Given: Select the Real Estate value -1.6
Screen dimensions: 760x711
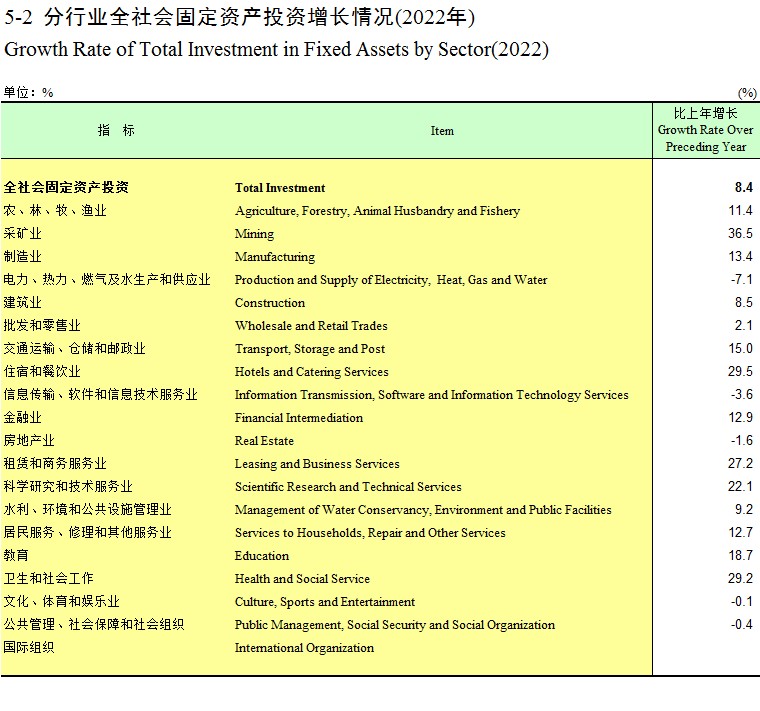Looking at the screenshot, I should pos(742,440).
